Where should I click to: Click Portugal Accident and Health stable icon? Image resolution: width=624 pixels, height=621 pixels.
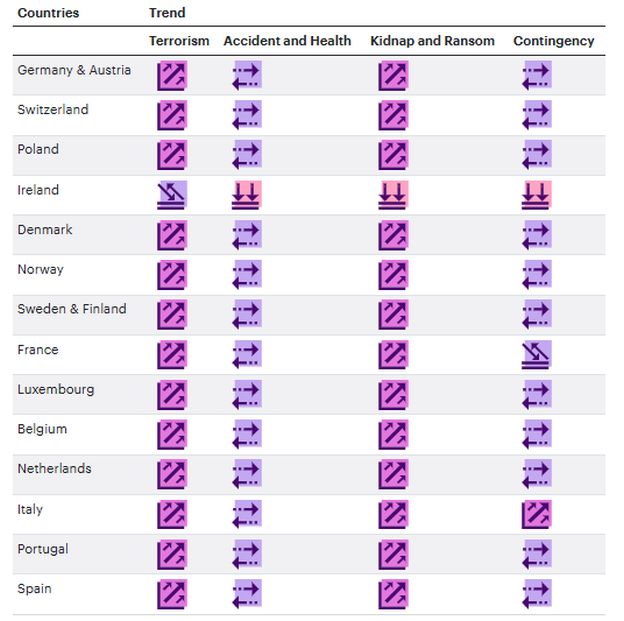pyautogui.click(x=246, y=554)
